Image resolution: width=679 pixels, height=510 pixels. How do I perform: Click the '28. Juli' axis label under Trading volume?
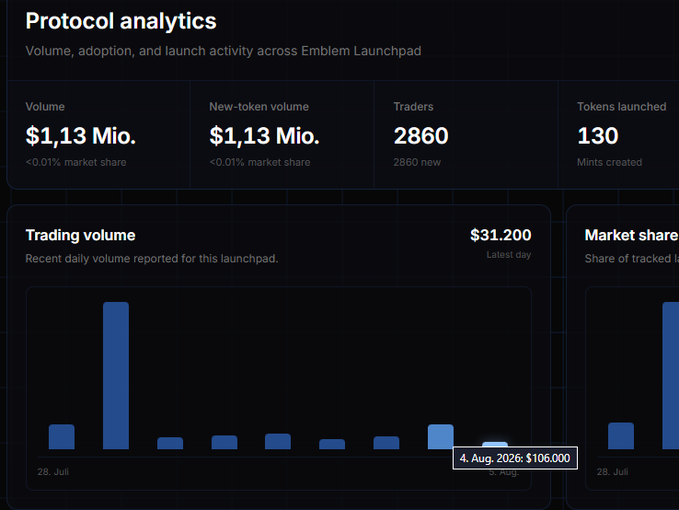tap(53, 472)
